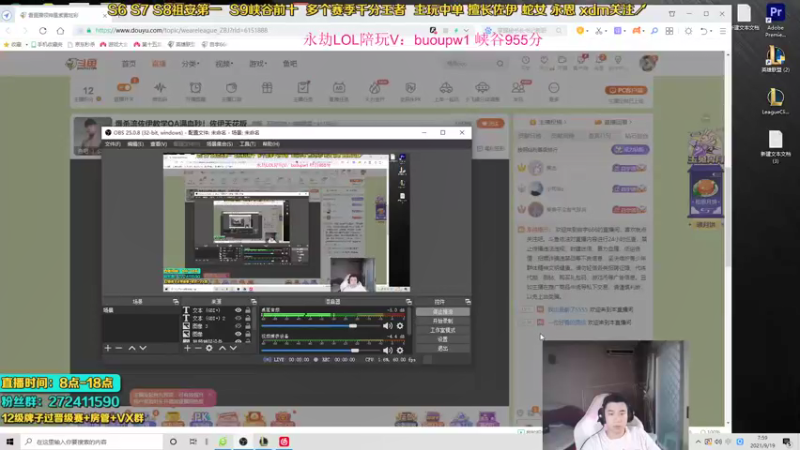Open gear settings for bottom mixer track
Viewport: 800px width, 450px height.
click(400, 351)
